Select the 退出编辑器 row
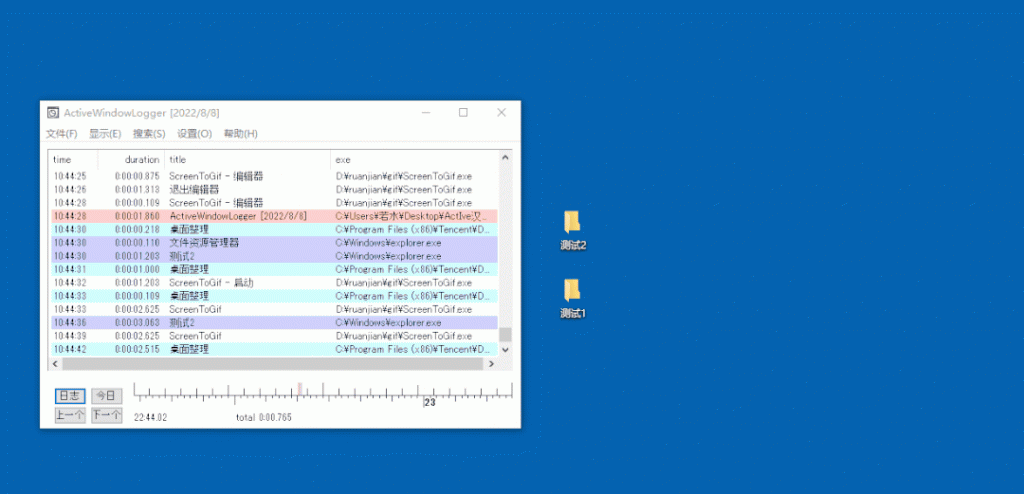The height and width of the screenshot is (494, 1024). [274, 189]
